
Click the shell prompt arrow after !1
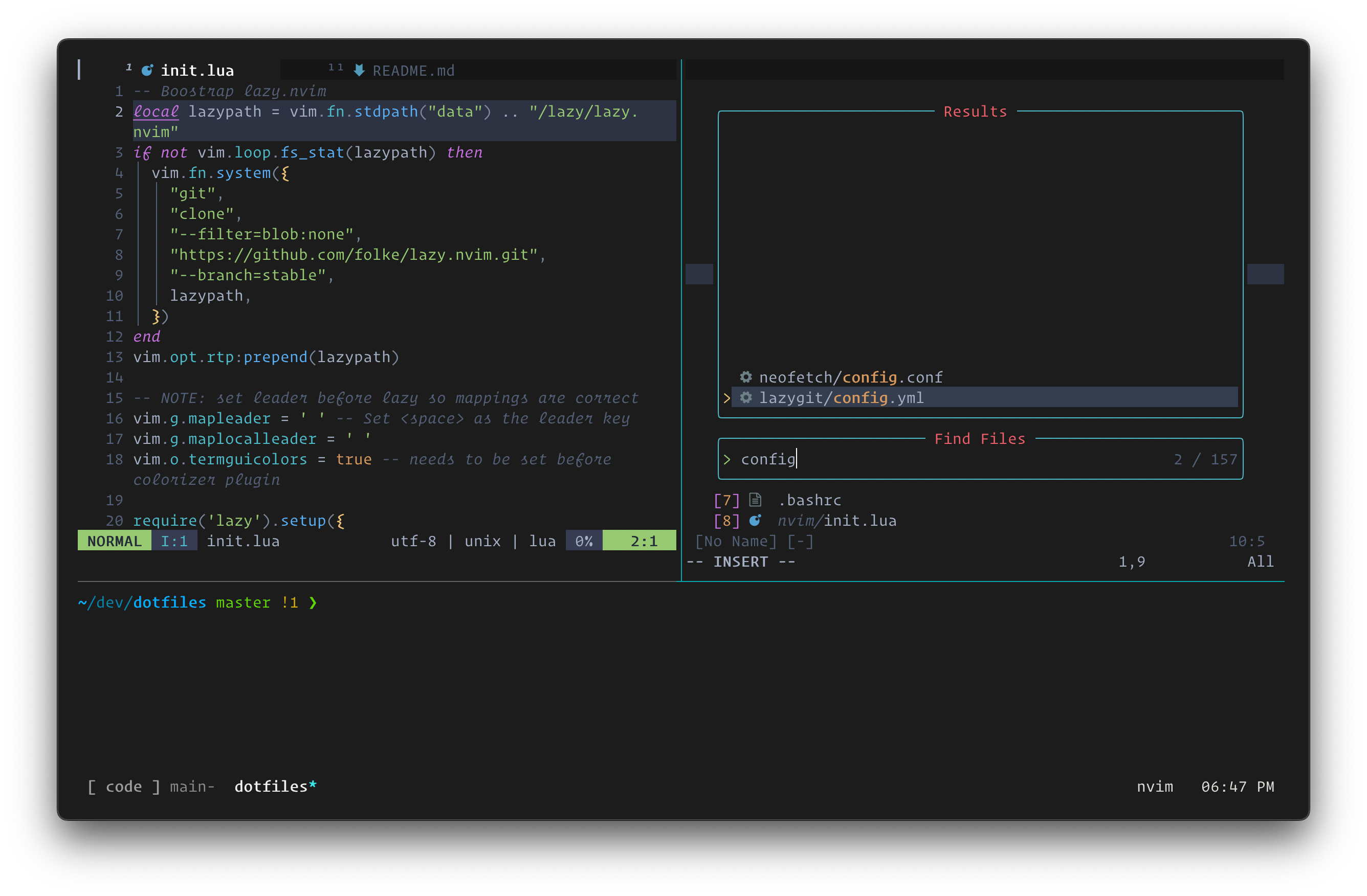(313, 602)
